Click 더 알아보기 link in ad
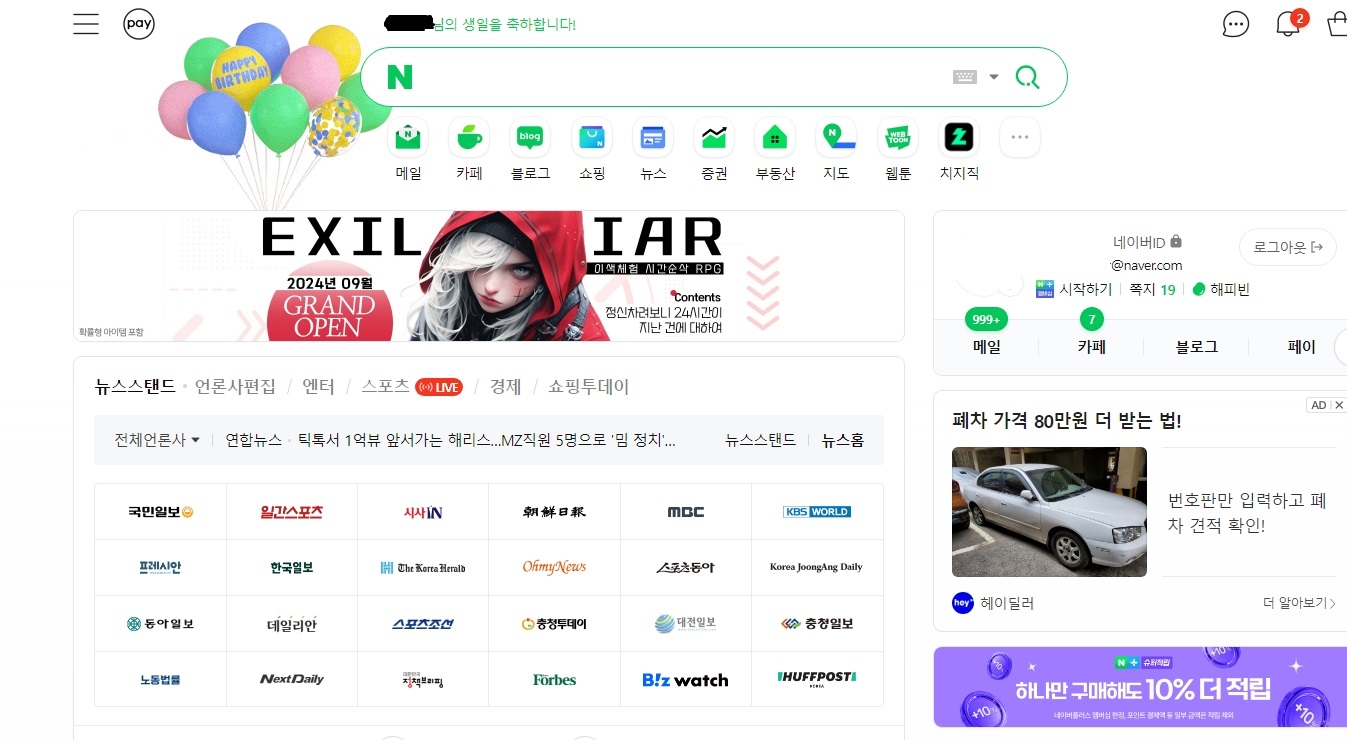This screenshot has height=740, width=1347. pyautogui.click(x=1298, y=603)
